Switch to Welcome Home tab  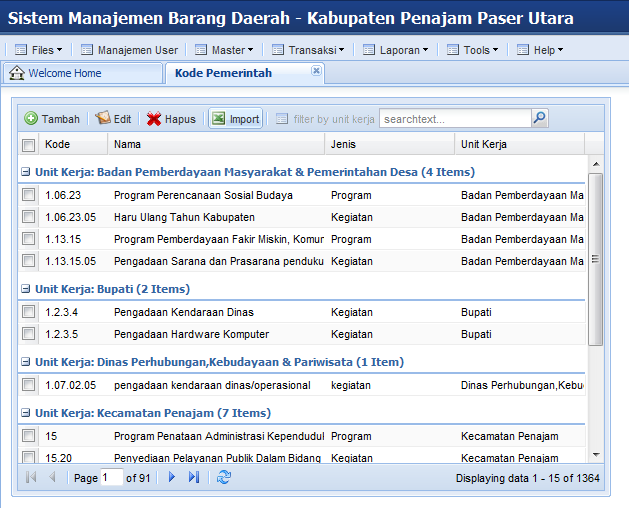83,73
